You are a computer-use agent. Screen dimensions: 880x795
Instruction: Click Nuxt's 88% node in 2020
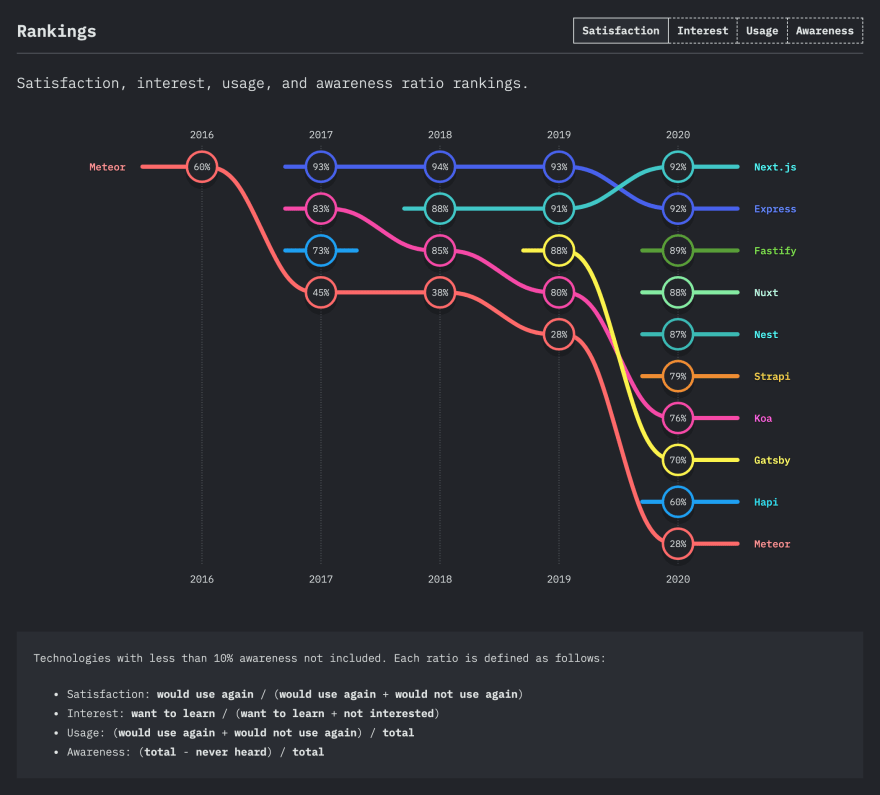point(678,292)
